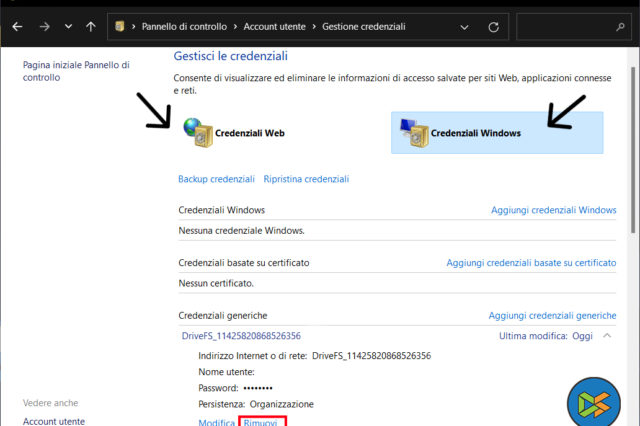This screenshot has width=640, height=426.
Task: Click the back navigation arrow
Action: [17, 26]
